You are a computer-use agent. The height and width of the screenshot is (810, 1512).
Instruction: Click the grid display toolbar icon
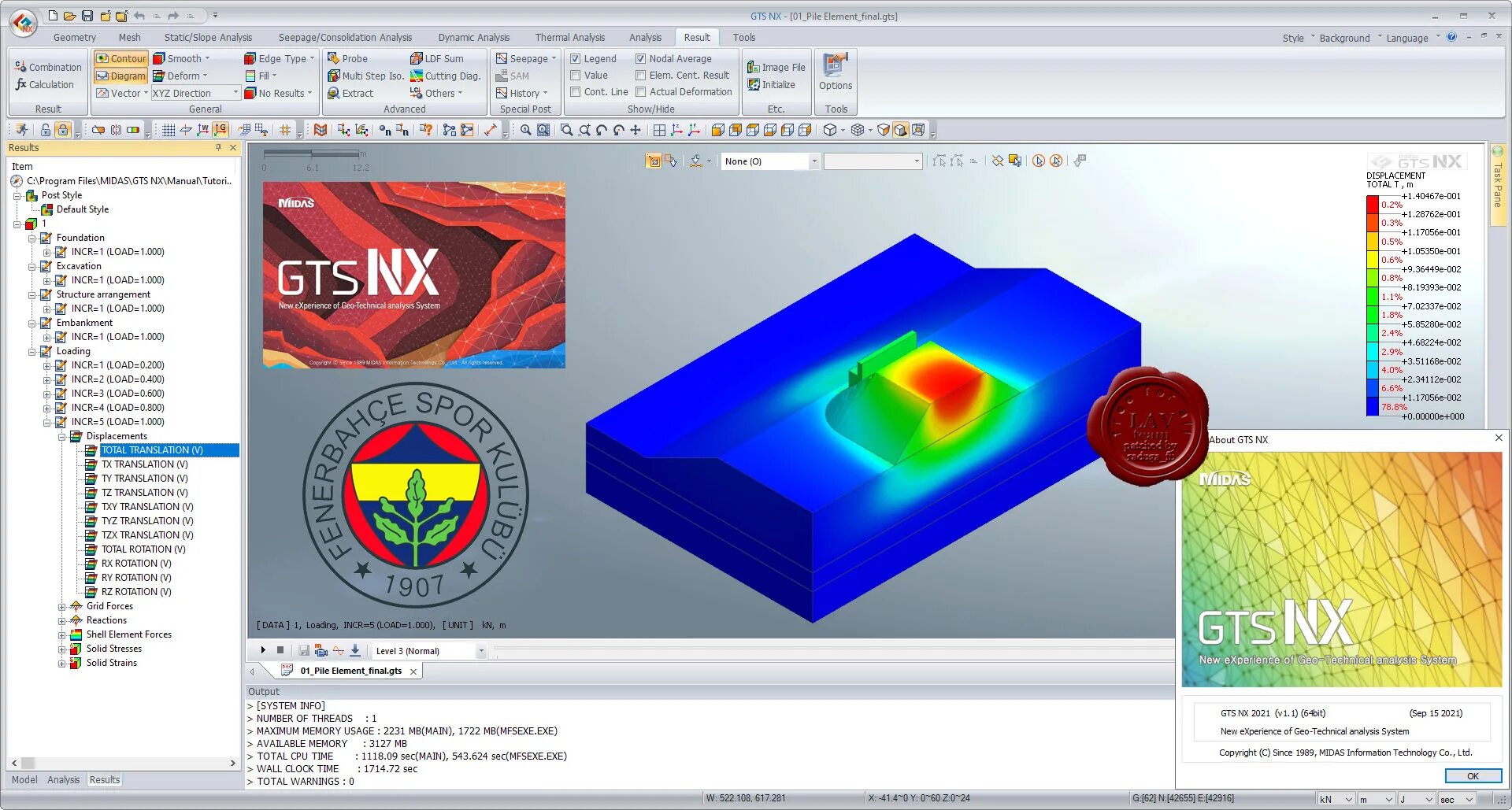pos(169,130)
